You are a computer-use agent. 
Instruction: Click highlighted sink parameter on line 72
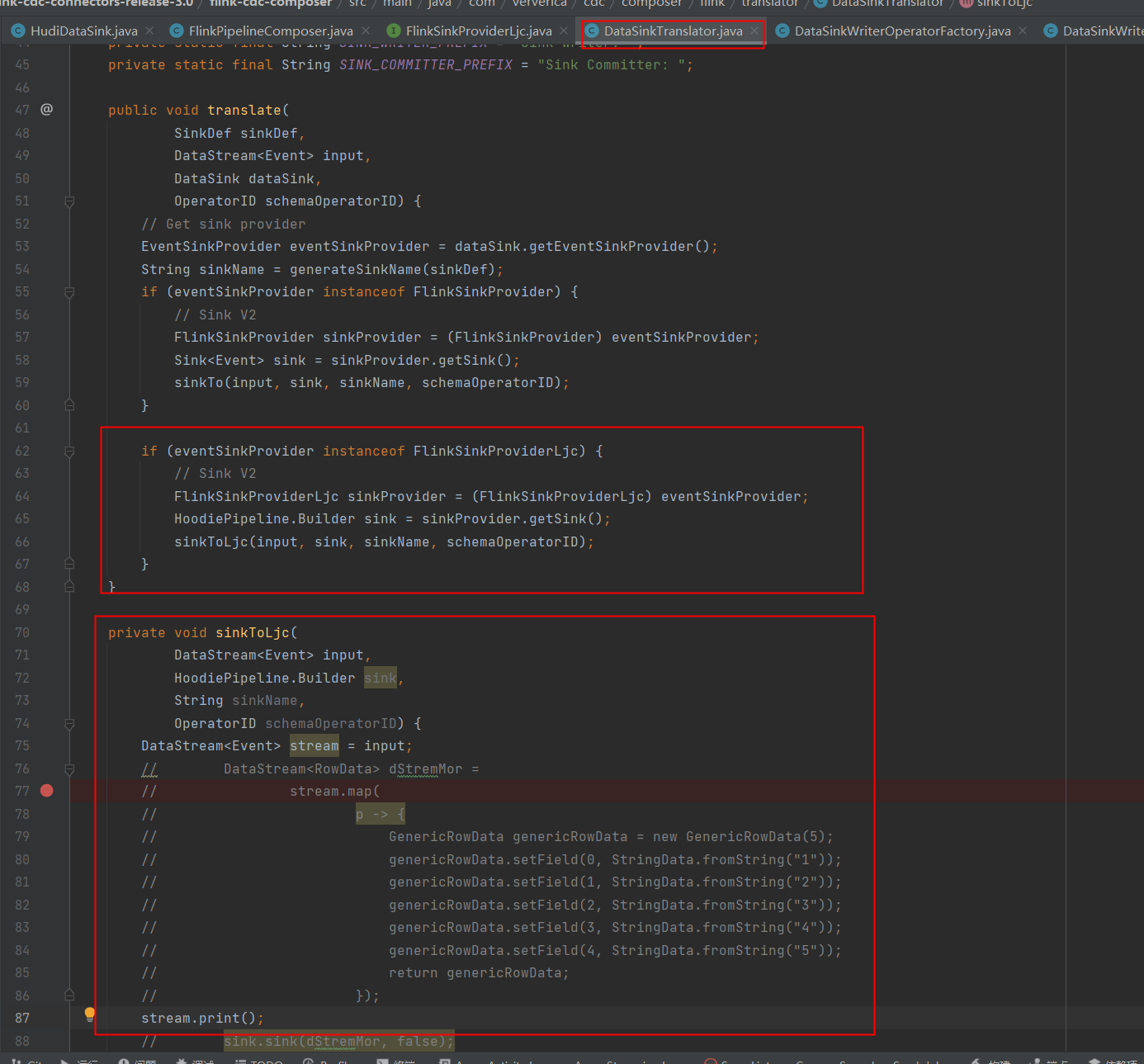(381, 678)
